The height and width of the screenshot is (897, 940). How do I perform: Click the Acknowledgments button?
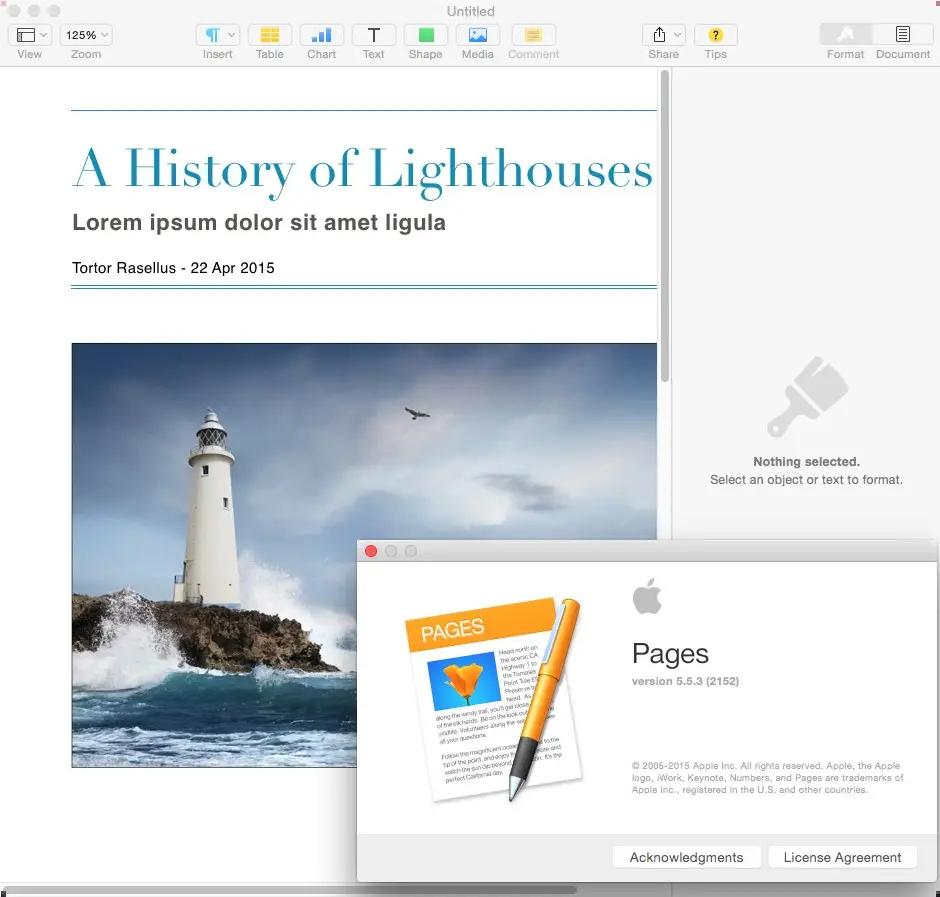(x=686, y=857)
